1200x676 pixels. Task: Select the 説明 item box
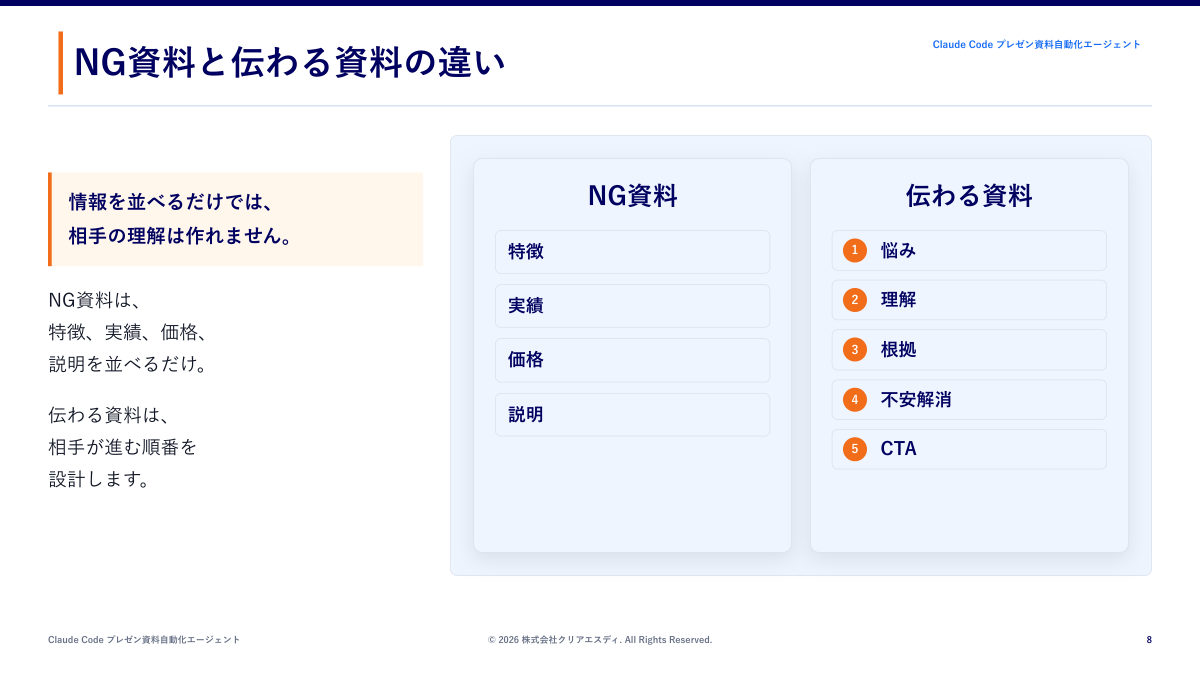pyautogui.click(x=632, y=414)
